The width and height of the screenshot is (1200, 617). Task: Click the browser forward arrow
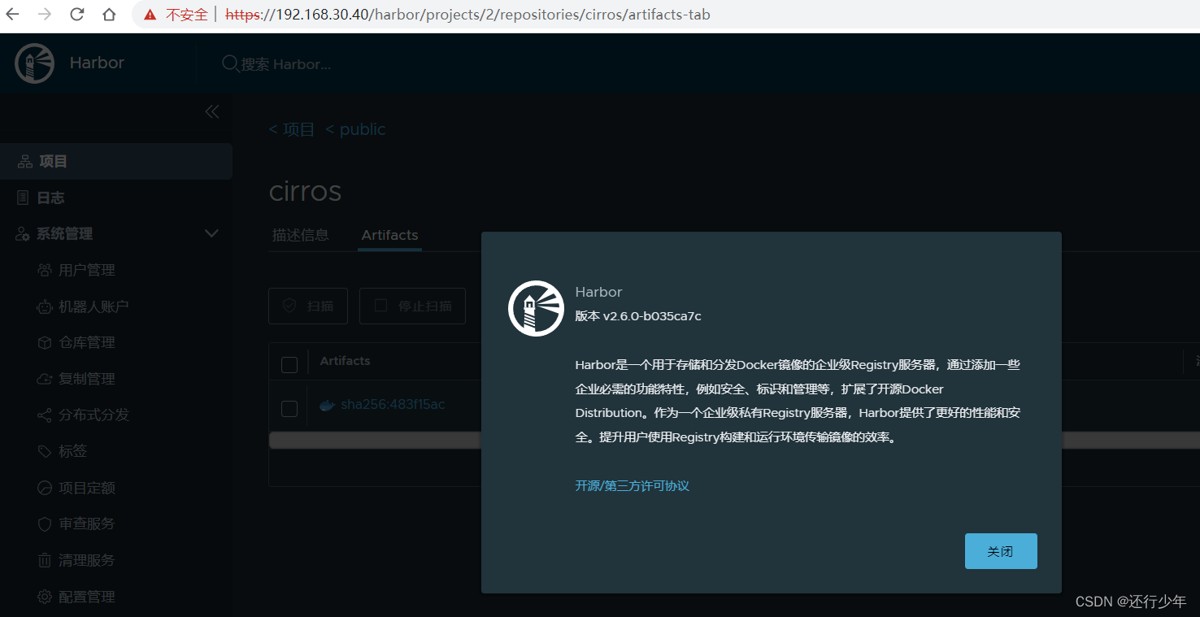[x=44, y=15]
